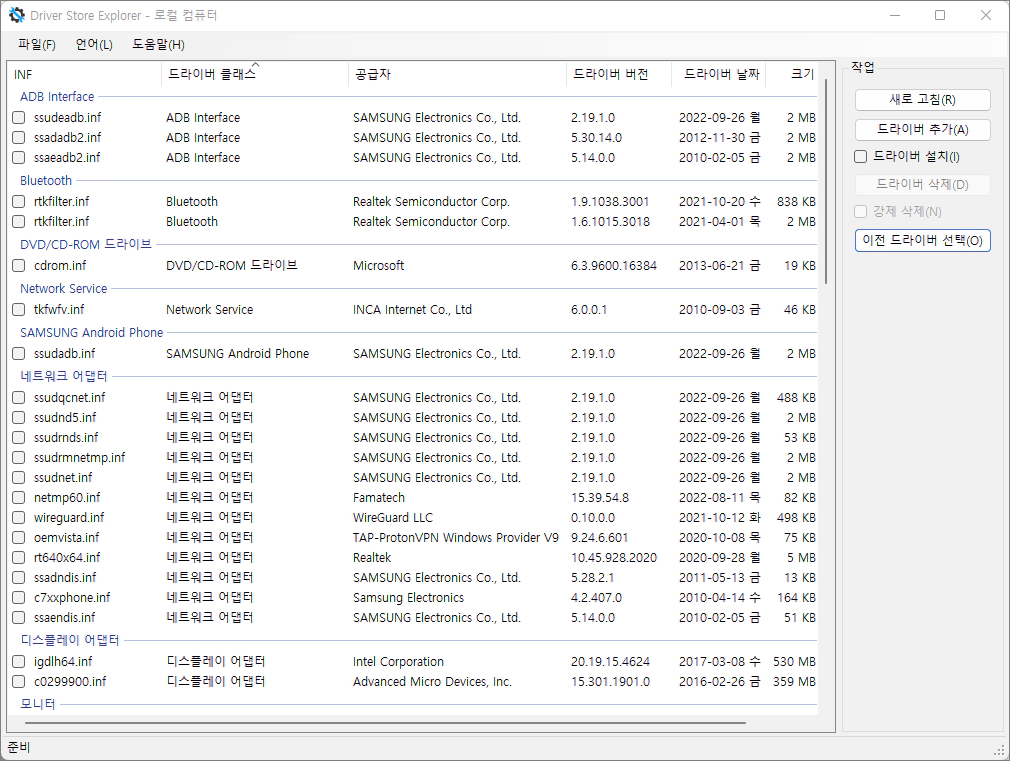
Task: Collapse the 디스플레이 어댑터 group header
Action: (70, 641)
